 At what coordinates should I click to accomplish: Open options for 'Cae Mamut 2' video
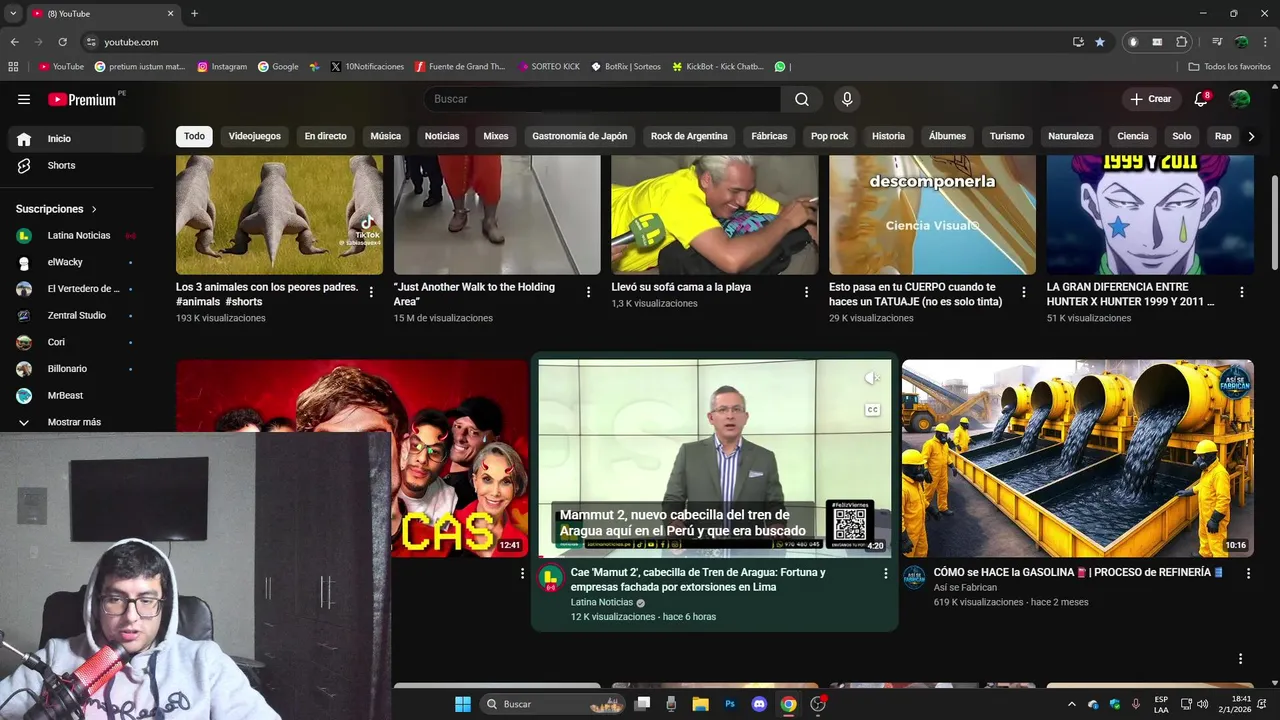pyautogui.click(x=885, y=573)
